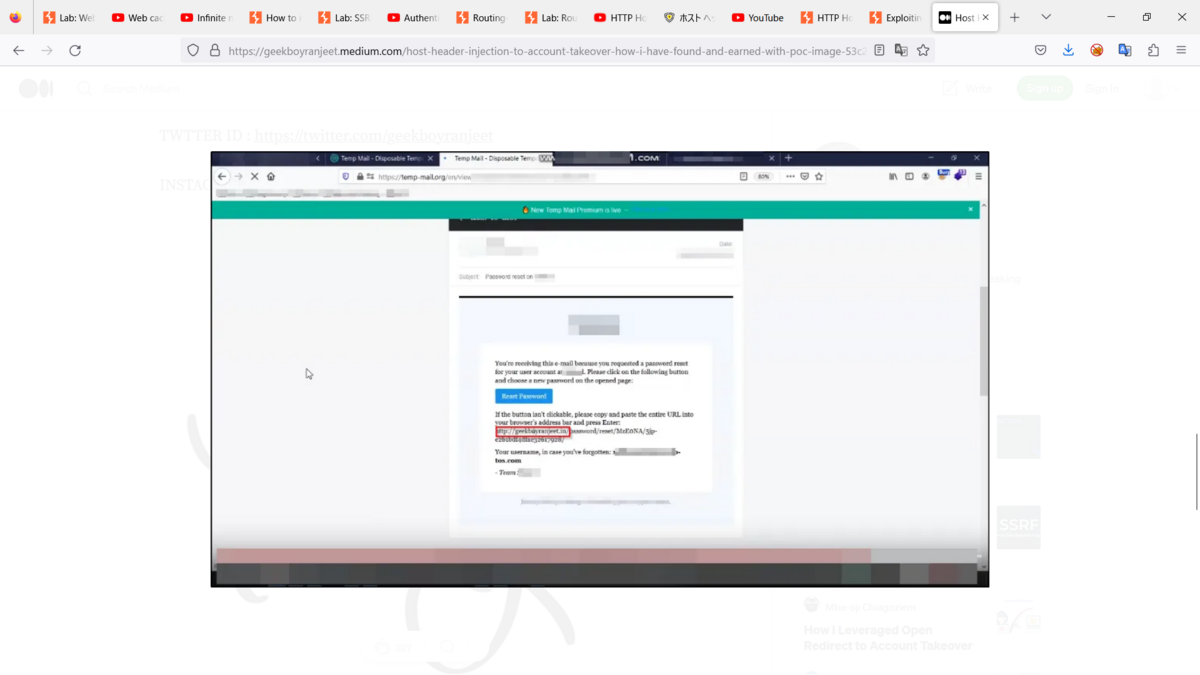Open the tracking protection shield panel
This screenshot has height=675, width=1200.
(193, 50)
